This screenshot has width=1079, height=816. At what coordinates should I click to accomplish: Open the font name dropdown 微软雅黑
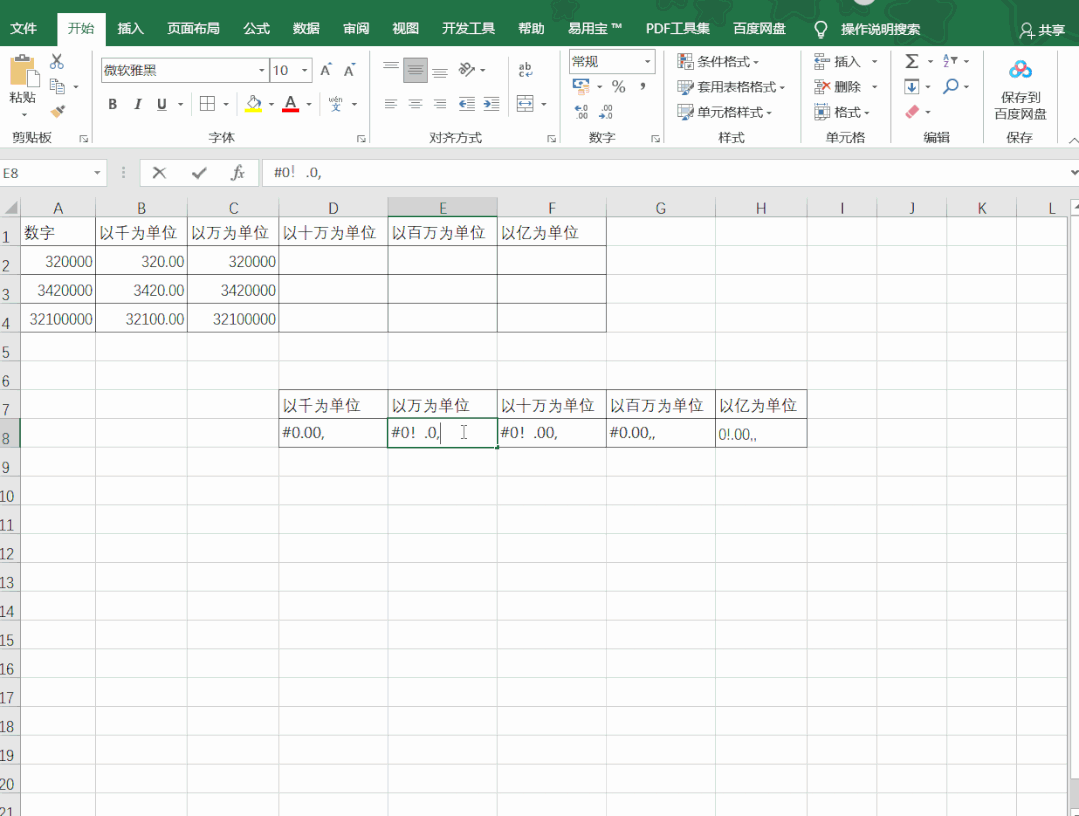click(261, 70)
